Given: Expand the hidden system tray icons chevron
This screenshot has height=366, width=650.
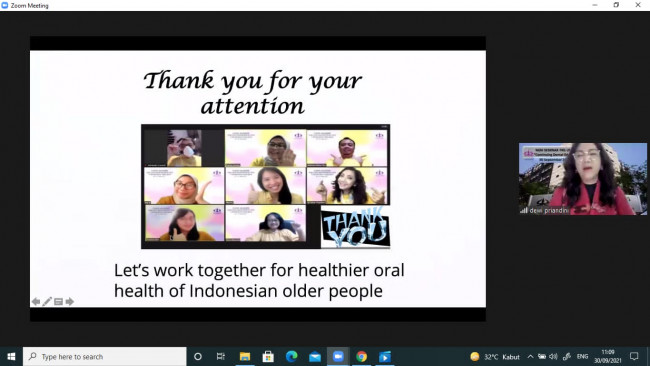Looking at the screenshot, I should point(530,356).
